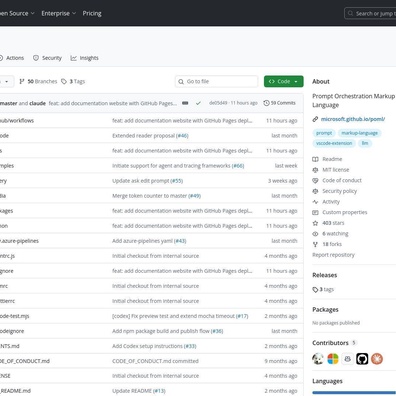The image size is (396, 396).
Task: Open commit hash de05d49
Action: (x=218, y=103)
